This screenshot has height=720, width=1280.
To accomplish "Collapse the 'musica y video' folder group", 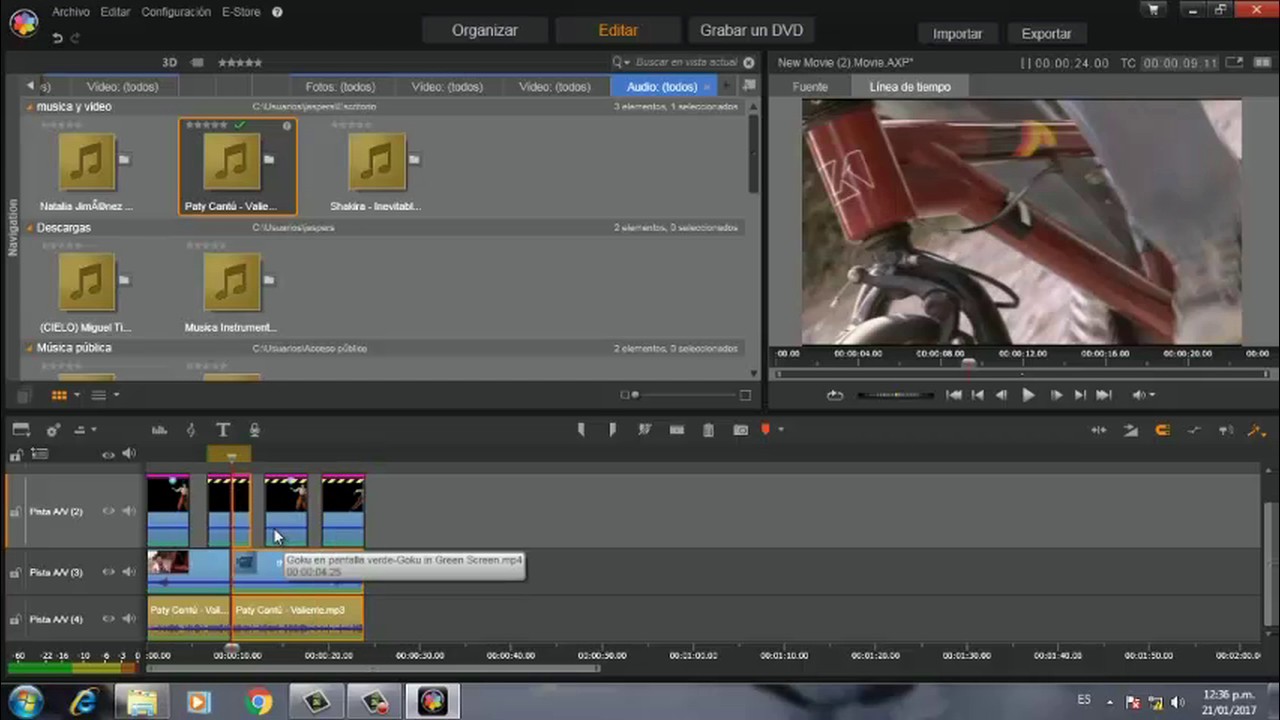I will 30,107.
